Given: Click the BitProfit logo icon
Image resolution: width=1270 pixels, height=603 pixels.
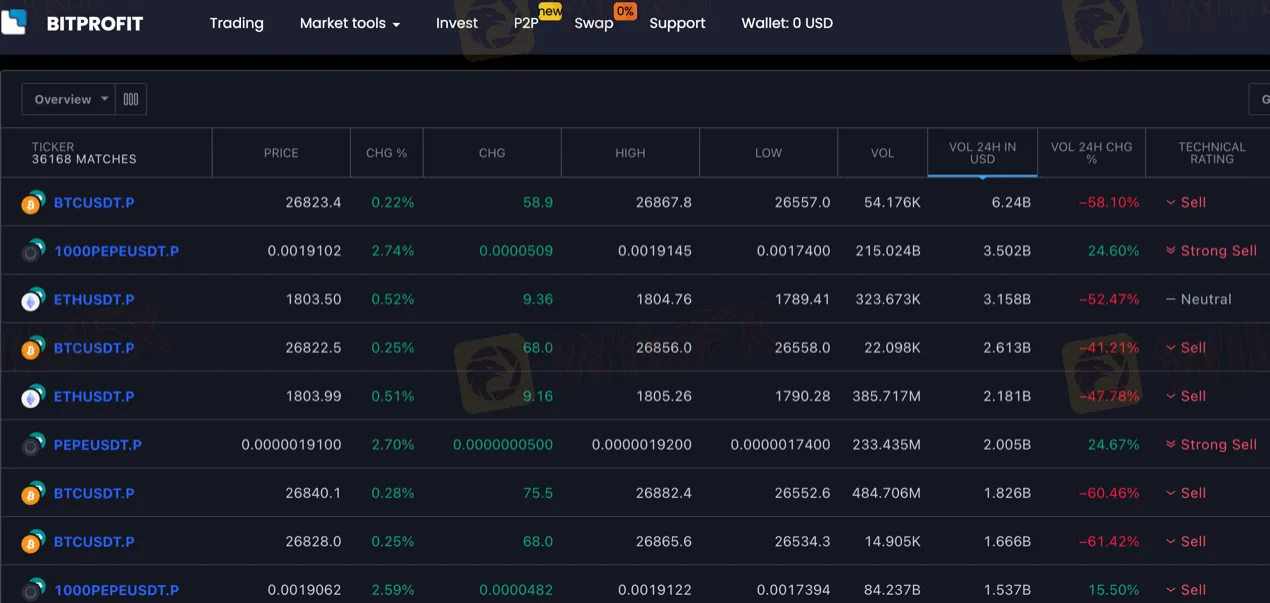Looking at the screenshot, I should pyautogui.click(x=14, y=20).
